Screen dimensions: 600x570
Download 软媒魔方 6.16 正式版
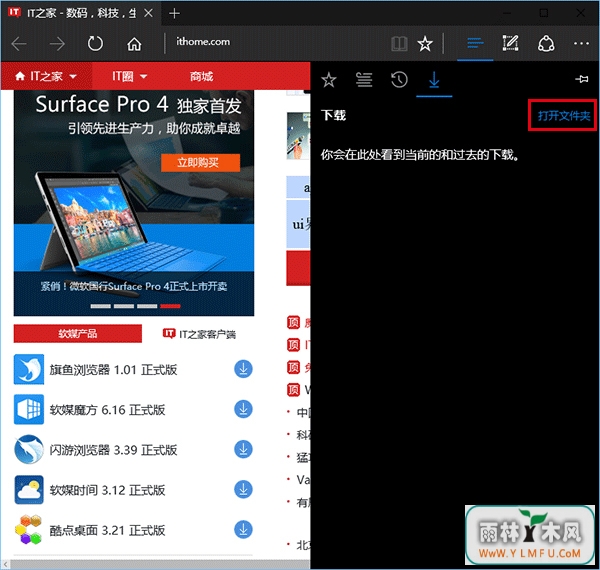click(x=243, y=409)
